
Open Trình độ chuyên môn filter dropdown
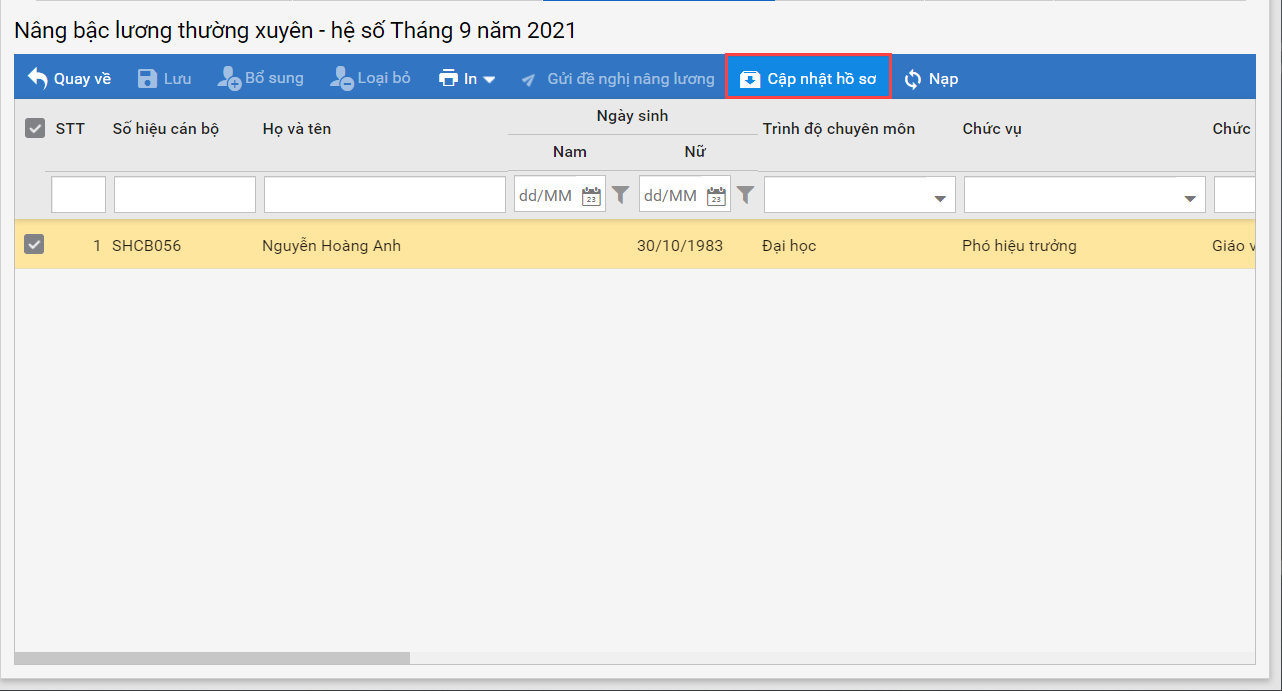tap(939, 198)
